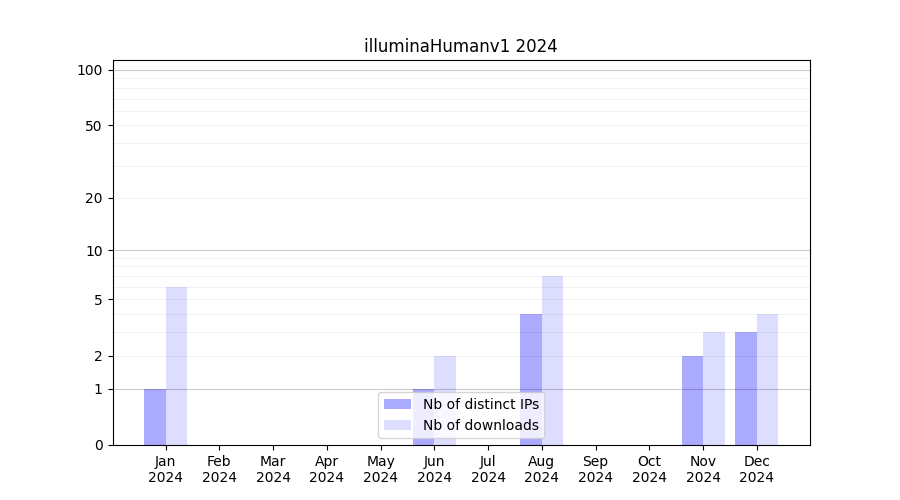Click the January downloads bar
This screenshot has width=900, height=500.
(176, 366)
